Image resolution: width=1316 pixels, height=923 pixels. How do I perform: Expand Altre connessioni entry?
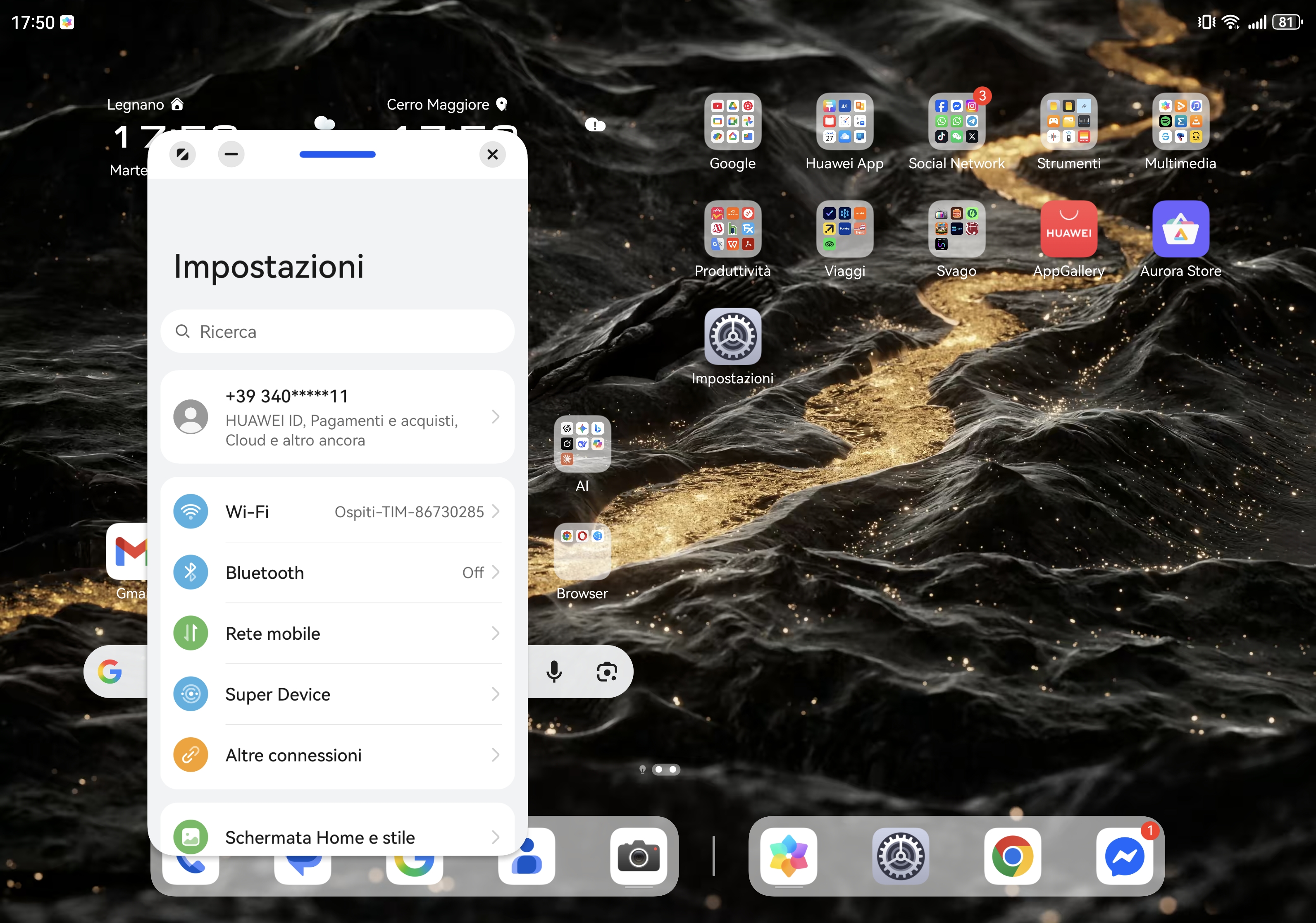(x=337, y=754)
